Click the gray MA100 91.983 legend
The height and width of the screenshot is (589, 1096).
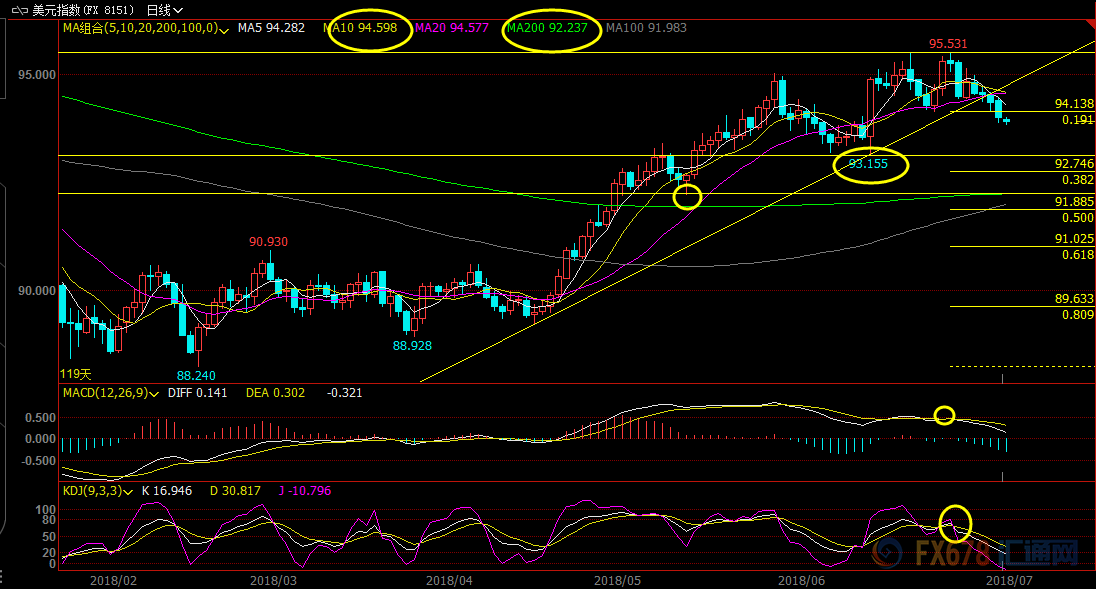coord(646,28)
